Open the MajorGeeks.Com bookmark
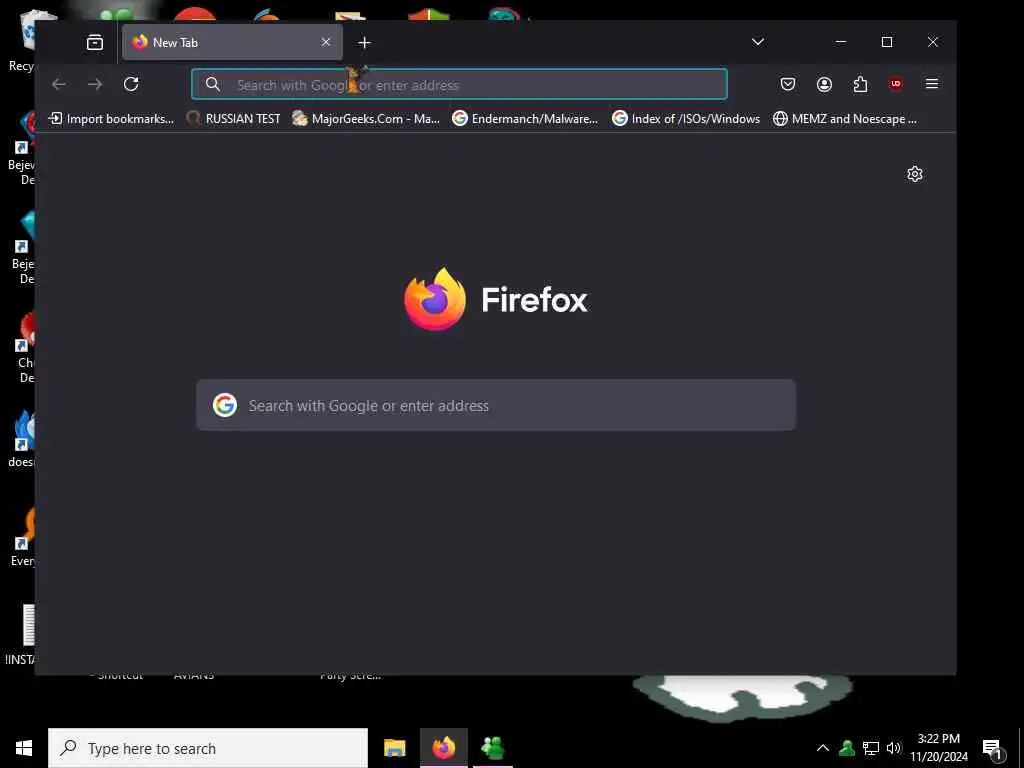1024x768 pixels. pos(366,118)
